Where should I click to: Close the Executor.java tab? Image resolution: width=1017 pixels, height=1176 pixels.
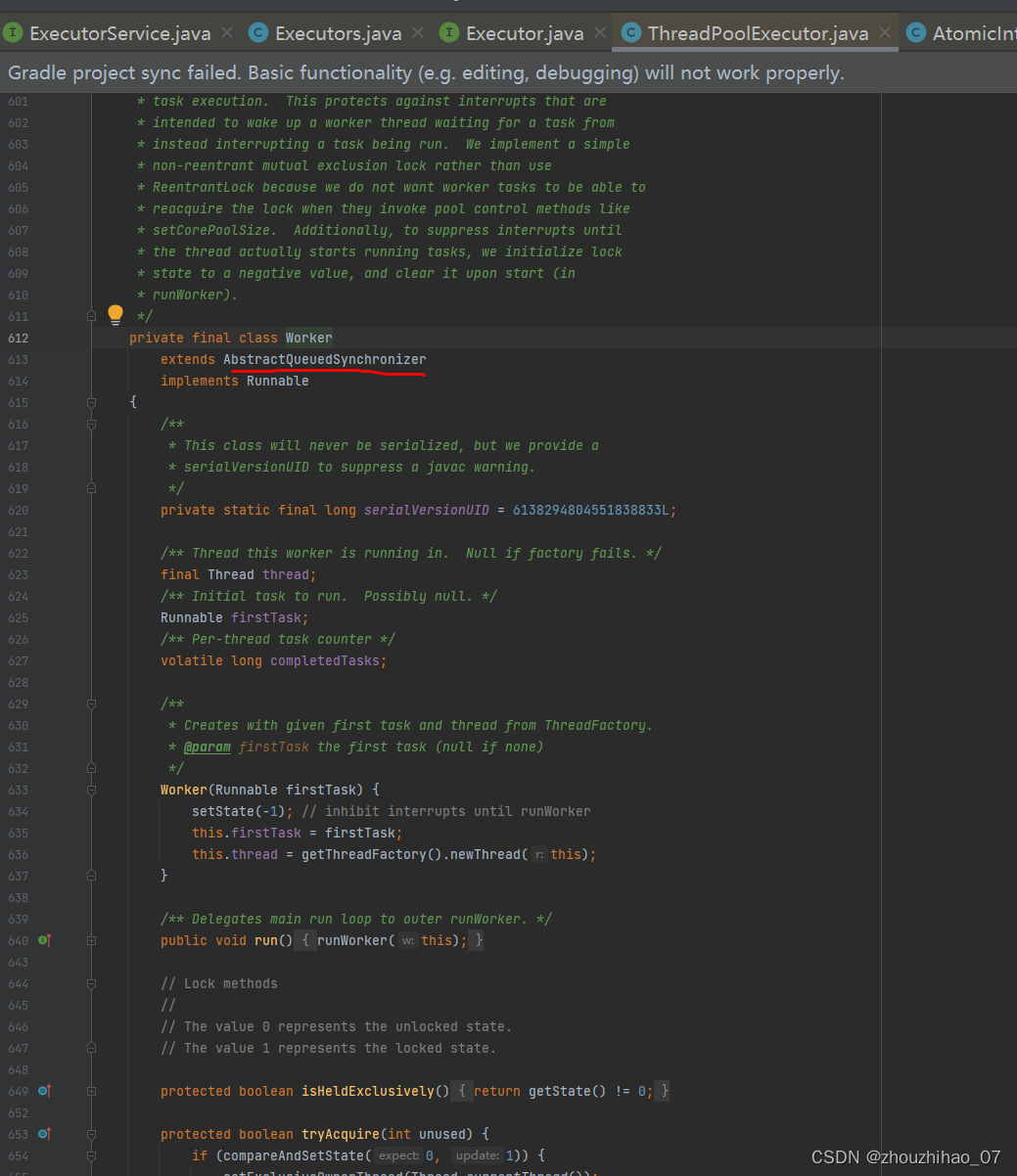pos(600,33)
